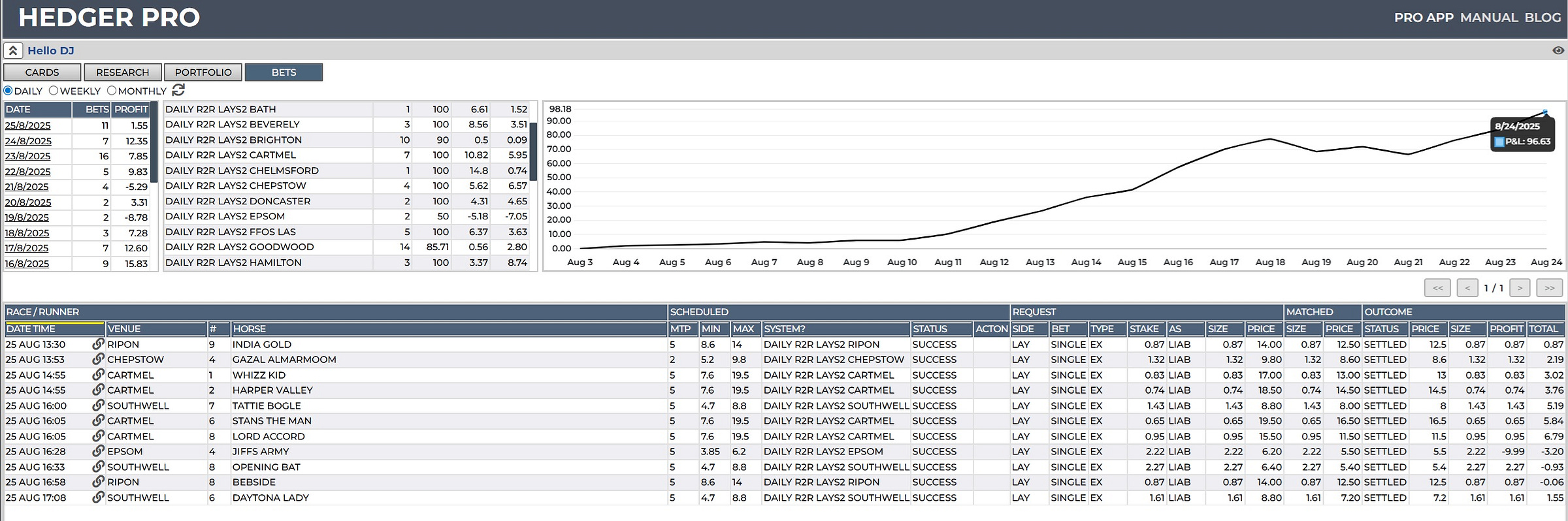Sort by the HORSE column header
Viewport: 1568px width, 521px height.
tap(449, 328)
